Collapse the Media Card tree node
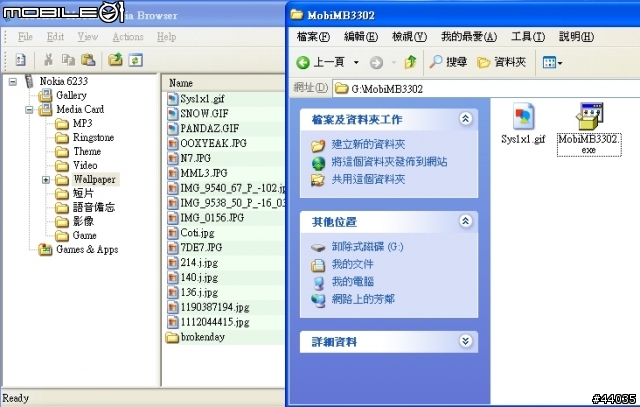The image size is (640, 407). tap(29, 110)
